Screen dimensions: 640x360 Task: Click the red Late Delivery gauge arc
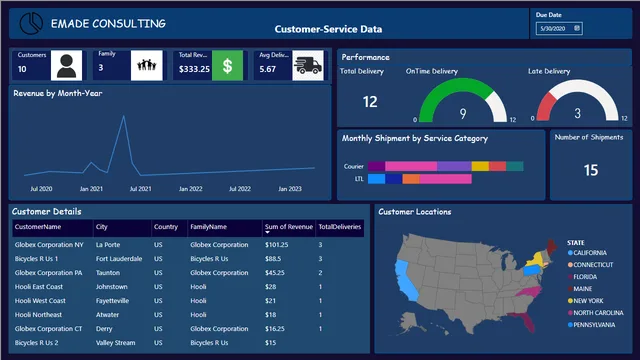[x=545, y=106]
